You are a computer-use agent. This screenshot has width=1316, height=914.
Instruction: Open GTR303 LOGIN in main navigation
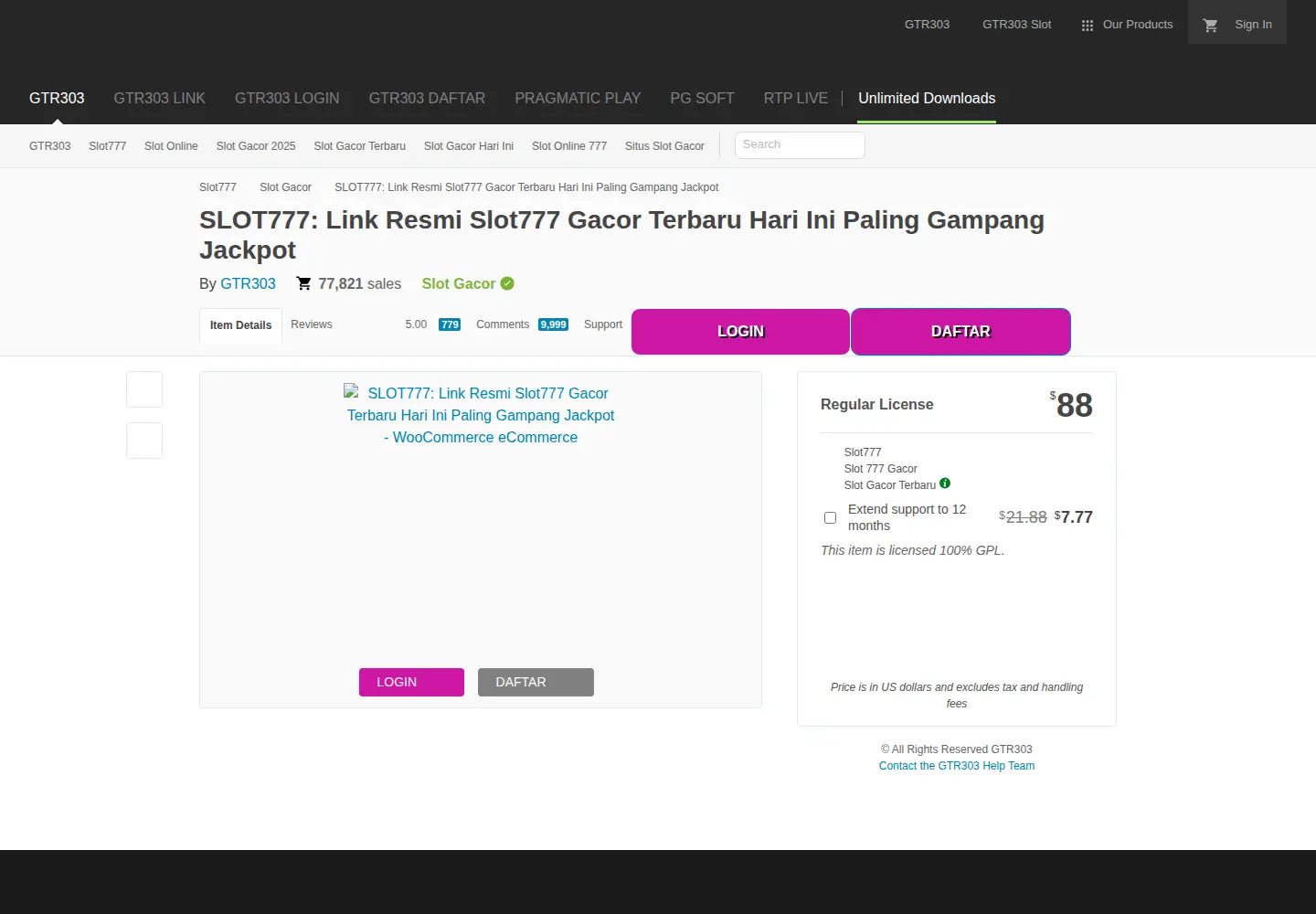click(287, 98)
